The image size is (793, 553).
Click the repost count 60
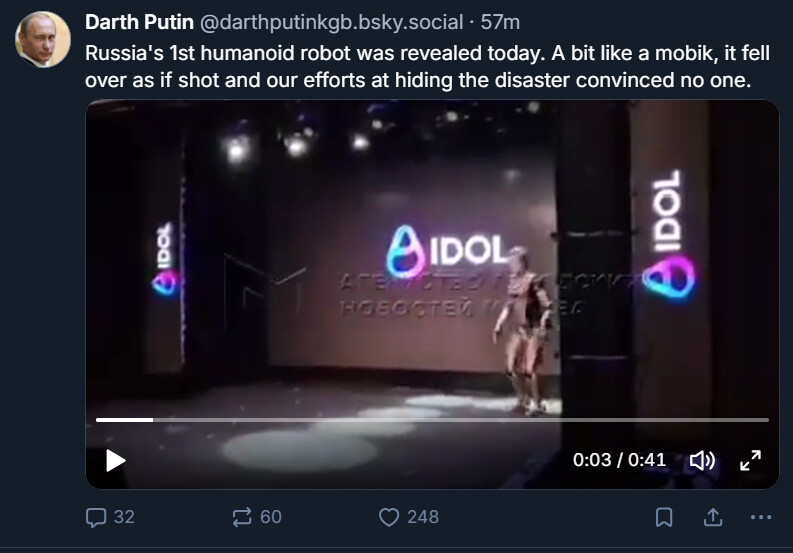270,517
